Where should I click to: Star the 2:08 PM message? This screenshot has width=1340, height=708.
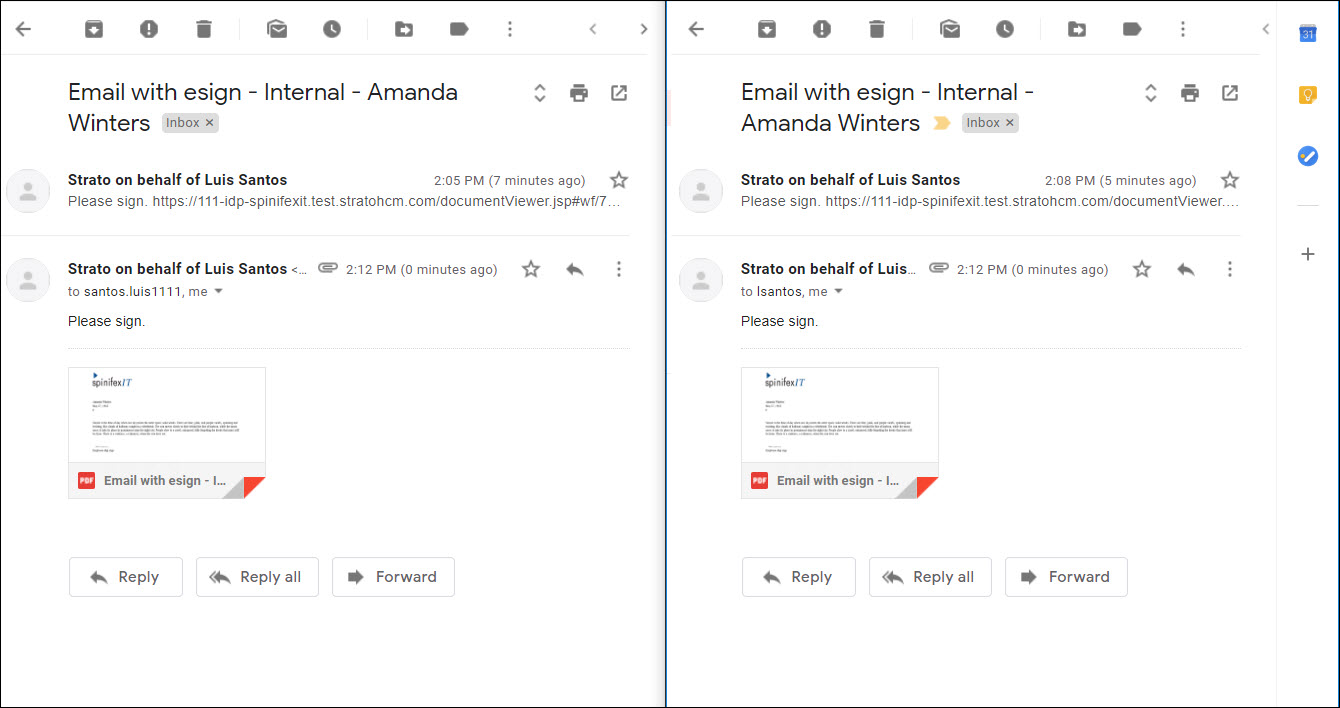click(1230, 180)
